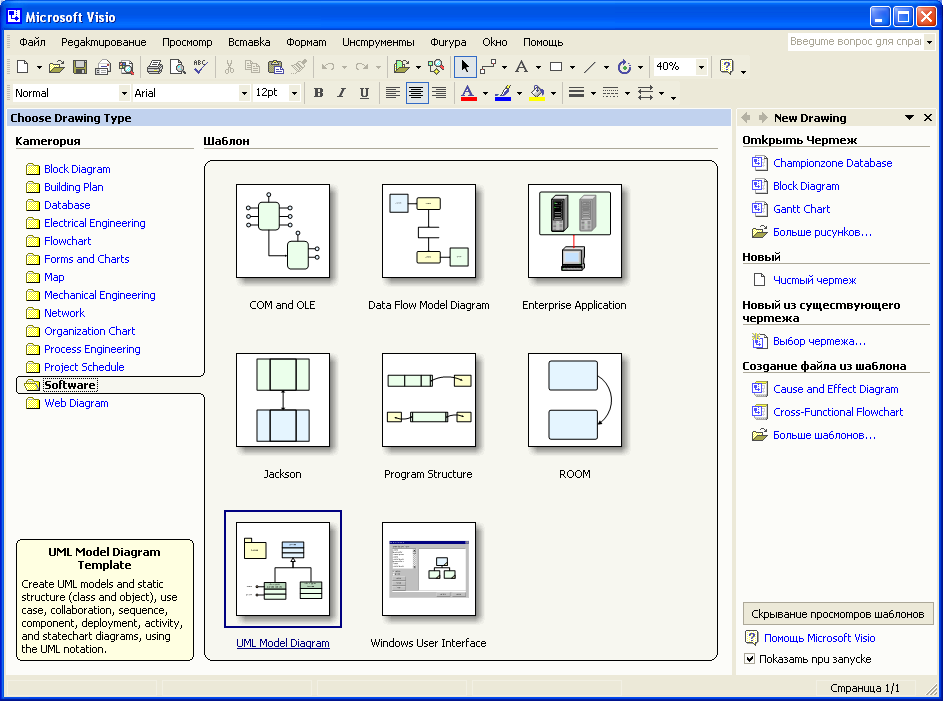943x701 pixels.
Task: Open the 12pt font size dropdown
Action: click(x=294, y=93)
